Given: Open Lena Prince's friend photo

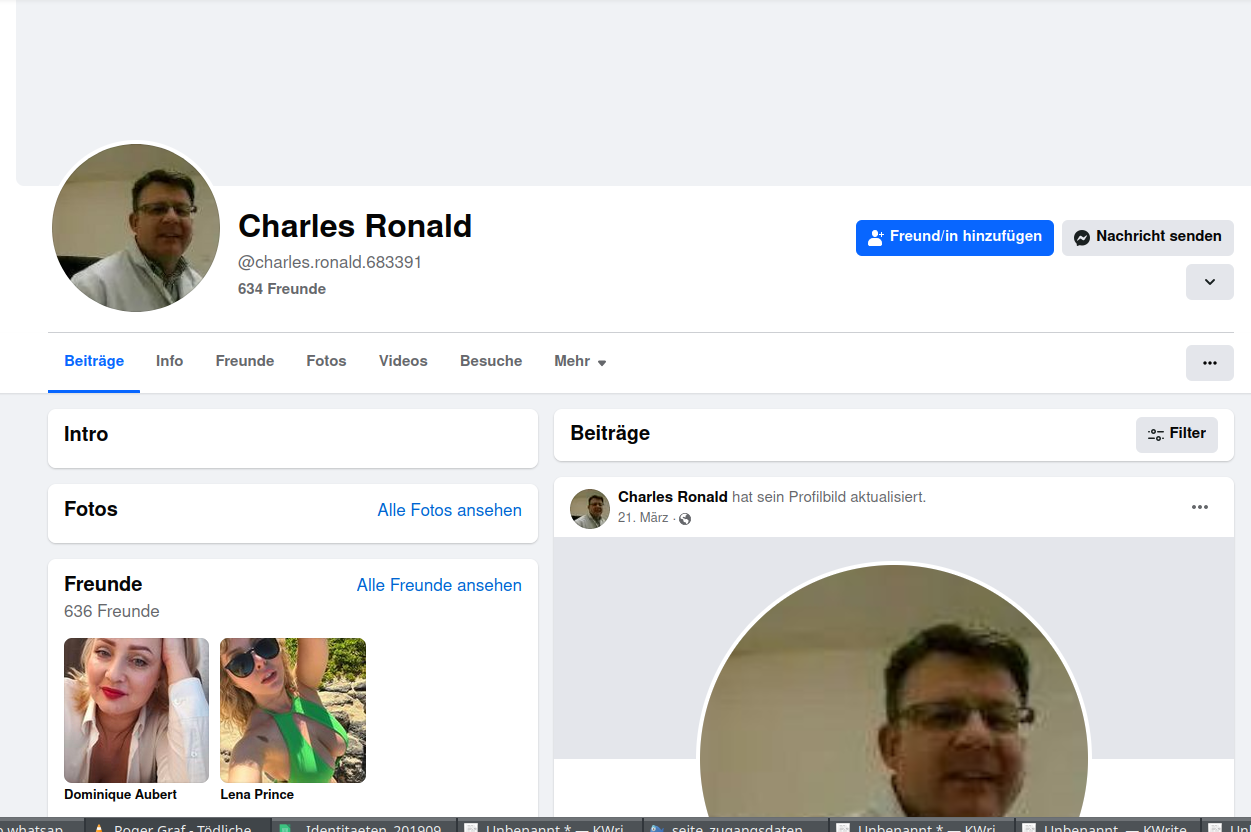Looking at the screenshot, I should (293, 710).
